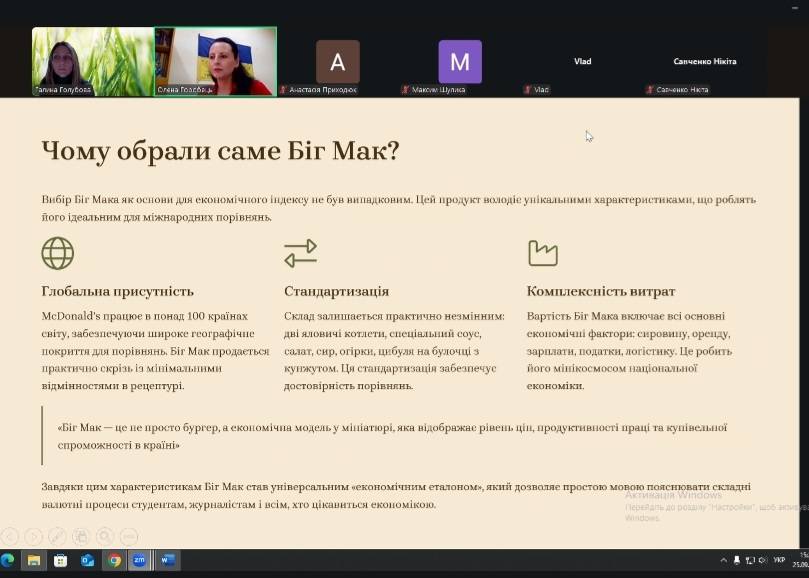Switch the УКР keyboard language indicator
The height and width of the screenshot is (578, 809).
coord(779,560)
